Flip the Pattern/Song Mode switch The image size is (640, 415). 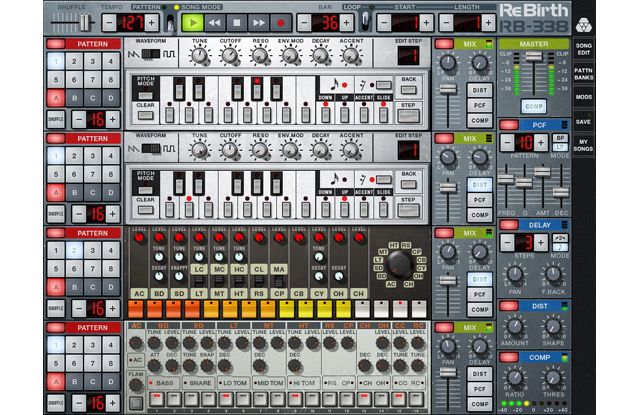170,23
